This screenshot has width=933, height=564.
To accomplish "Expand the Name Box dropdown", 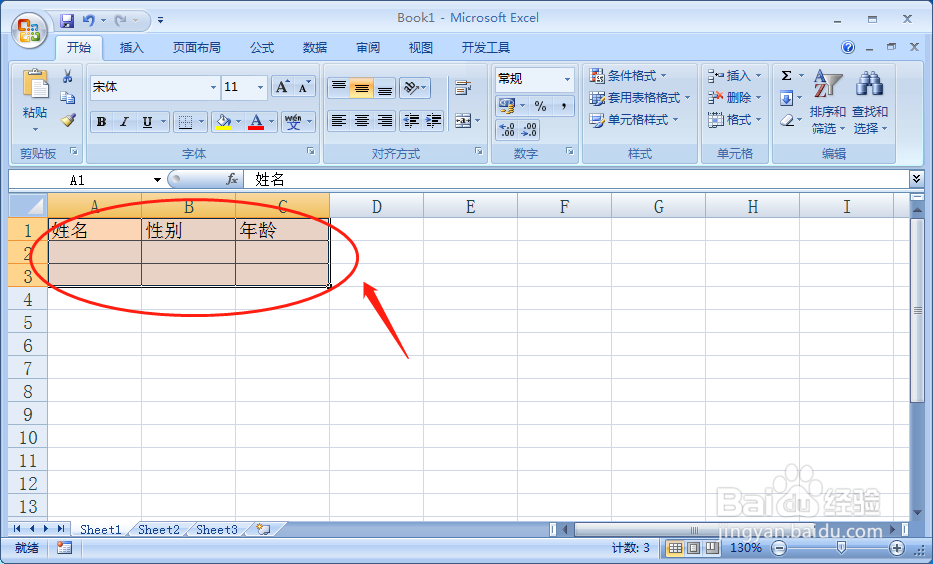I will pyautogui.click(x=157, y=180).
